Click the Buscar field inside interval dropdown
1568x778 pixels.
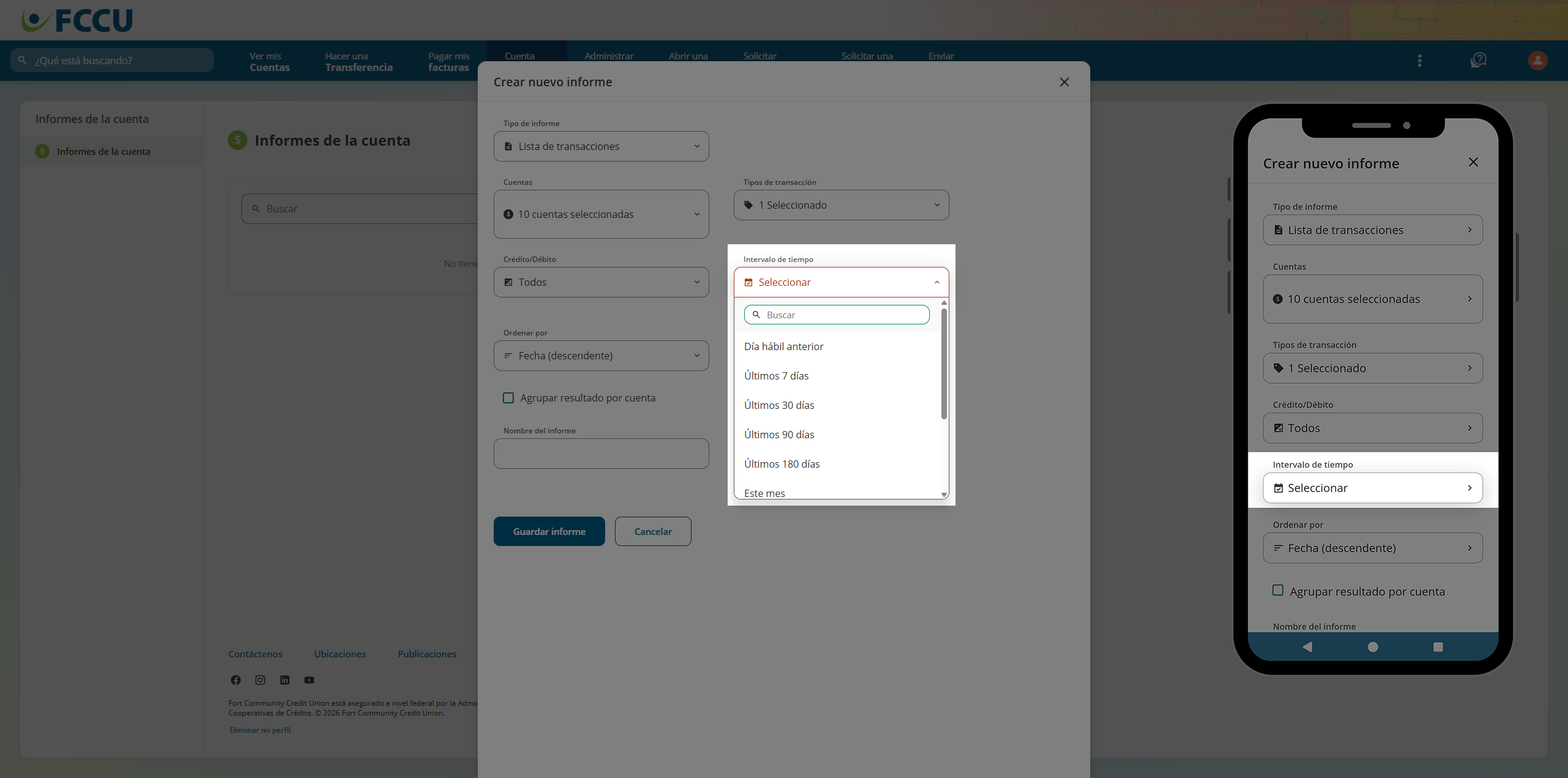pyautogui.click(x=837, y=315)
